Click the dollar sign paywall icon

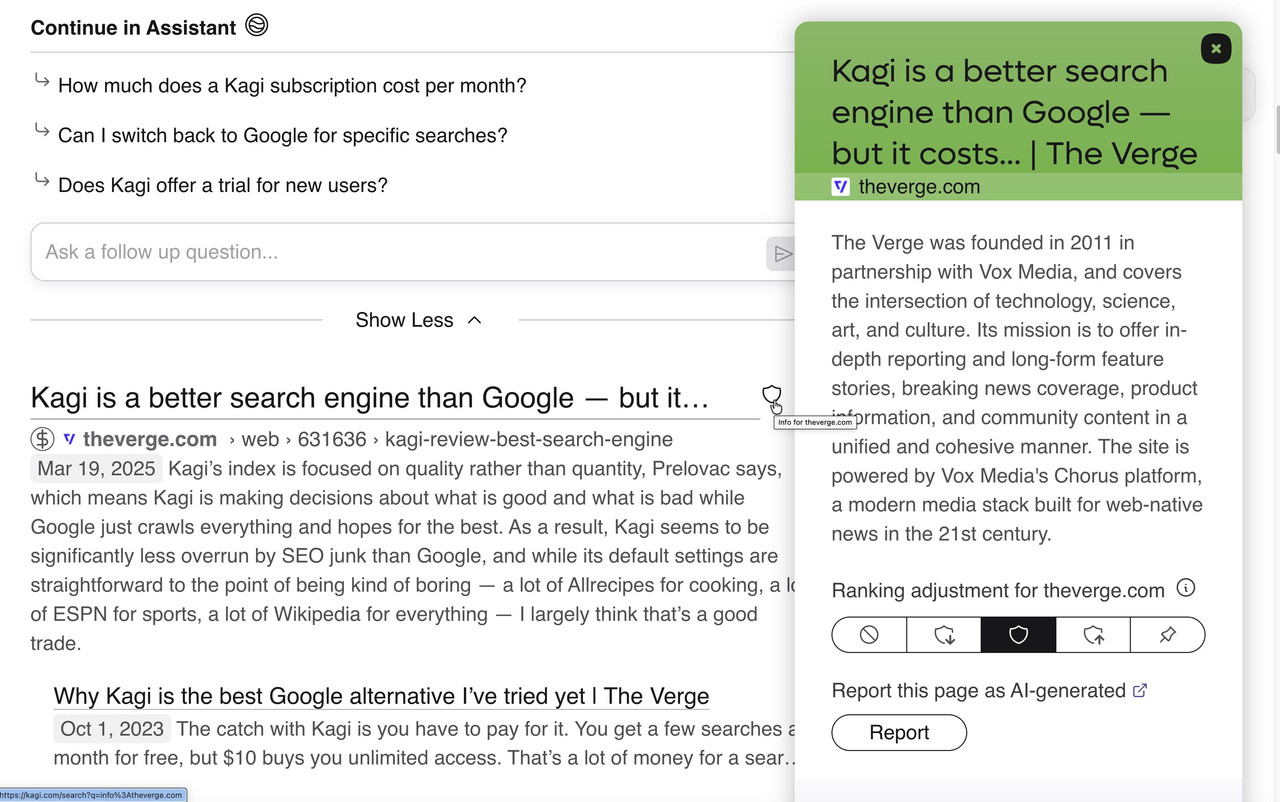43,439
